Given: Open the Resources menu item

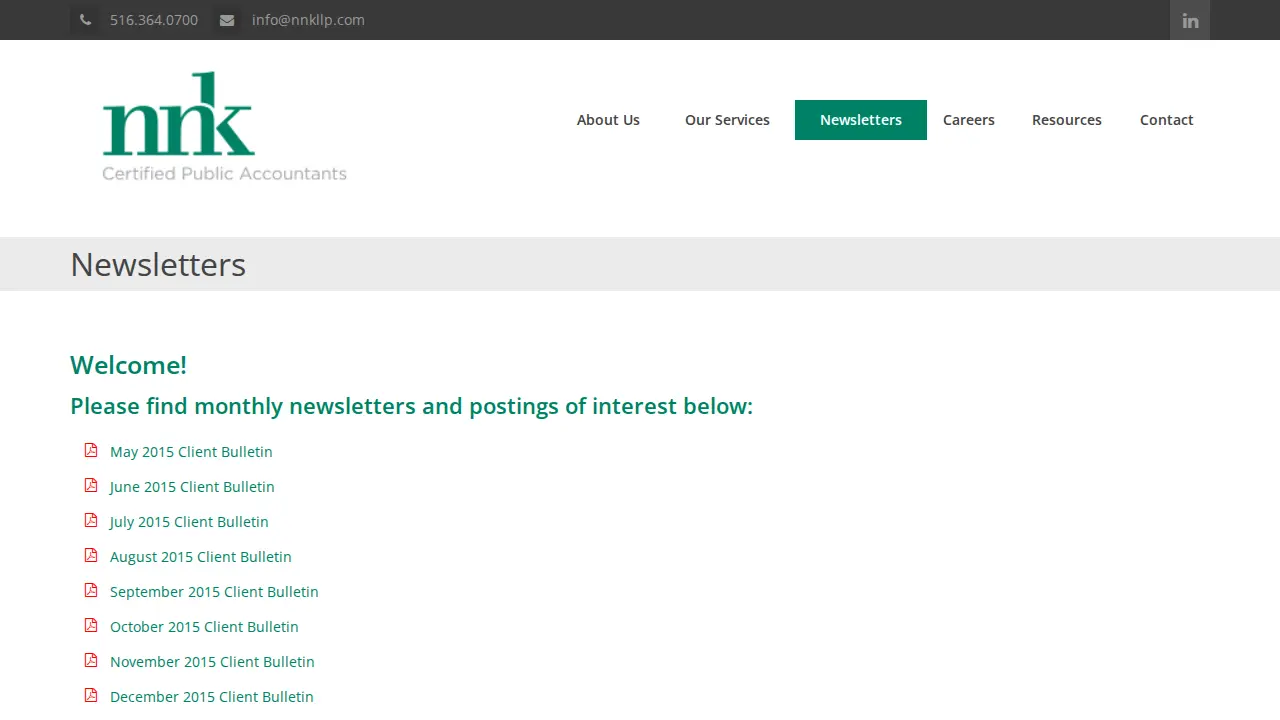Looking at the screenshot, I should [1067, 120].
